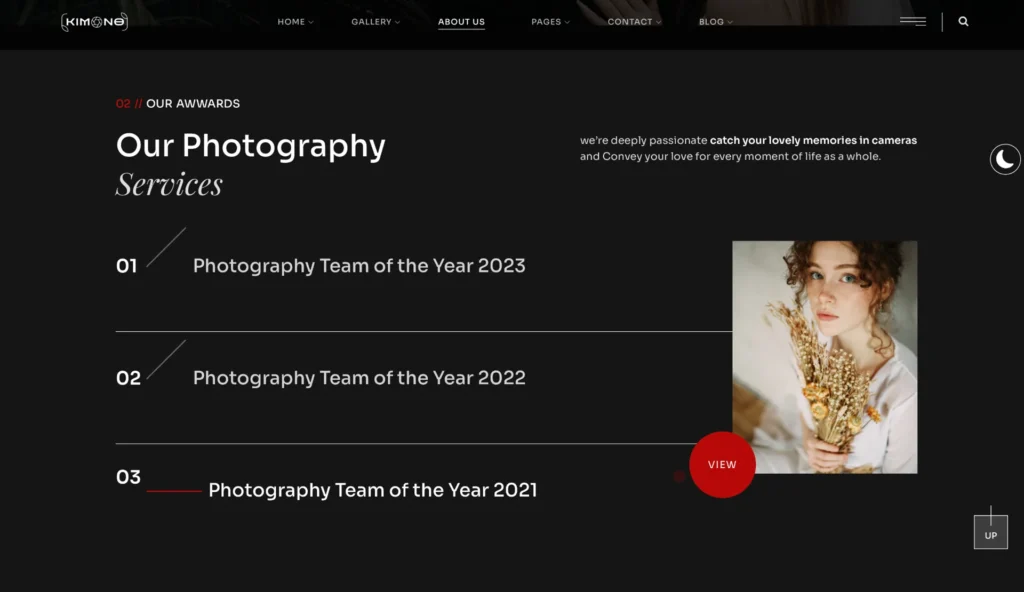Expand the Gallery dropdown menu
Image resolution: width=1024 pixels, height=592 pixels.
pyautogui.click(x=375, y=22)
